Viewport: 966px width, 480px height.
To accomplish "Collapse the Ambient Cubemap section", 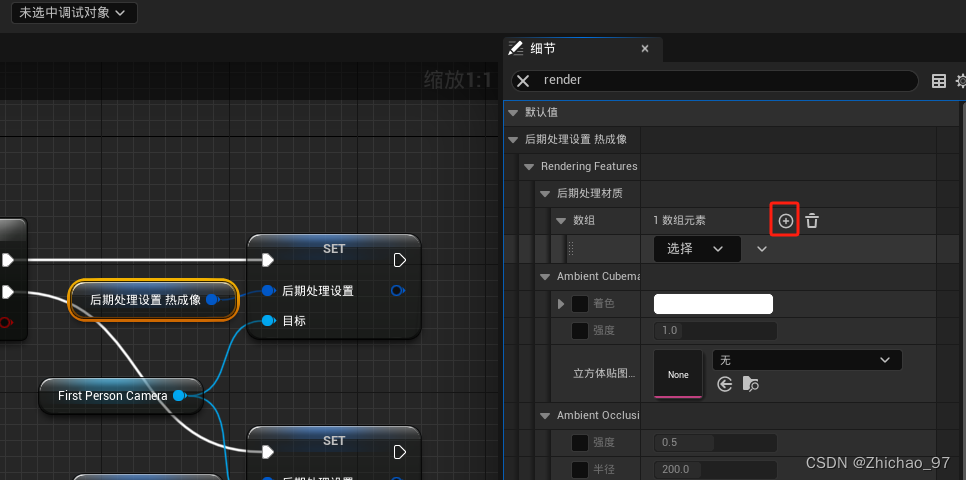I will click(545, 277).
